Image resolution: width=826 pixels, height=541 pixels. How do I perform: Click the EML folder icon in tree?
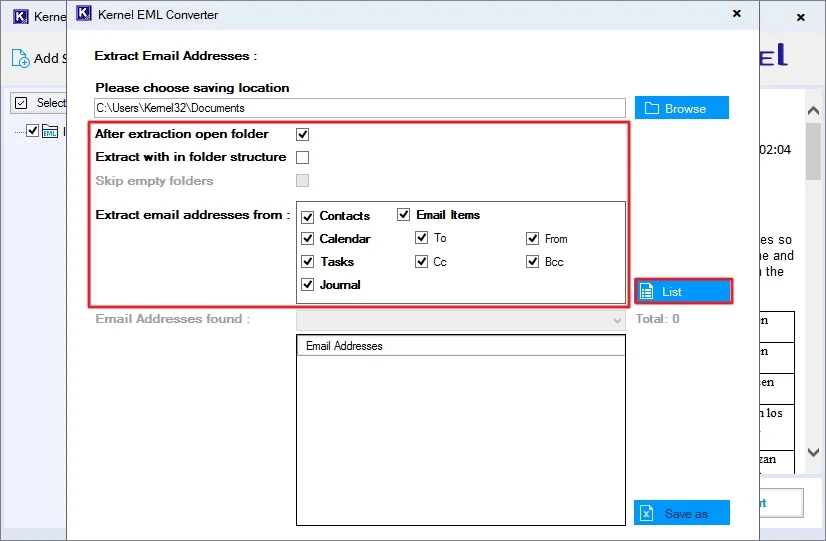tap(50, 131)
